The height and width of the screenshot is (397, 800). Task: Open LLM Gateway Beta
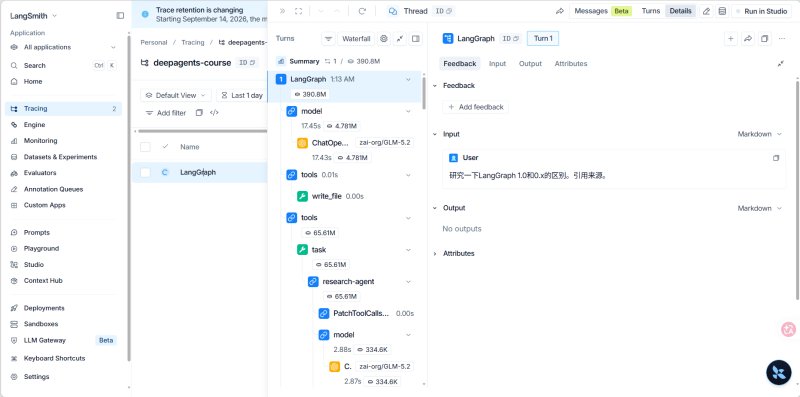pos(63,340)
